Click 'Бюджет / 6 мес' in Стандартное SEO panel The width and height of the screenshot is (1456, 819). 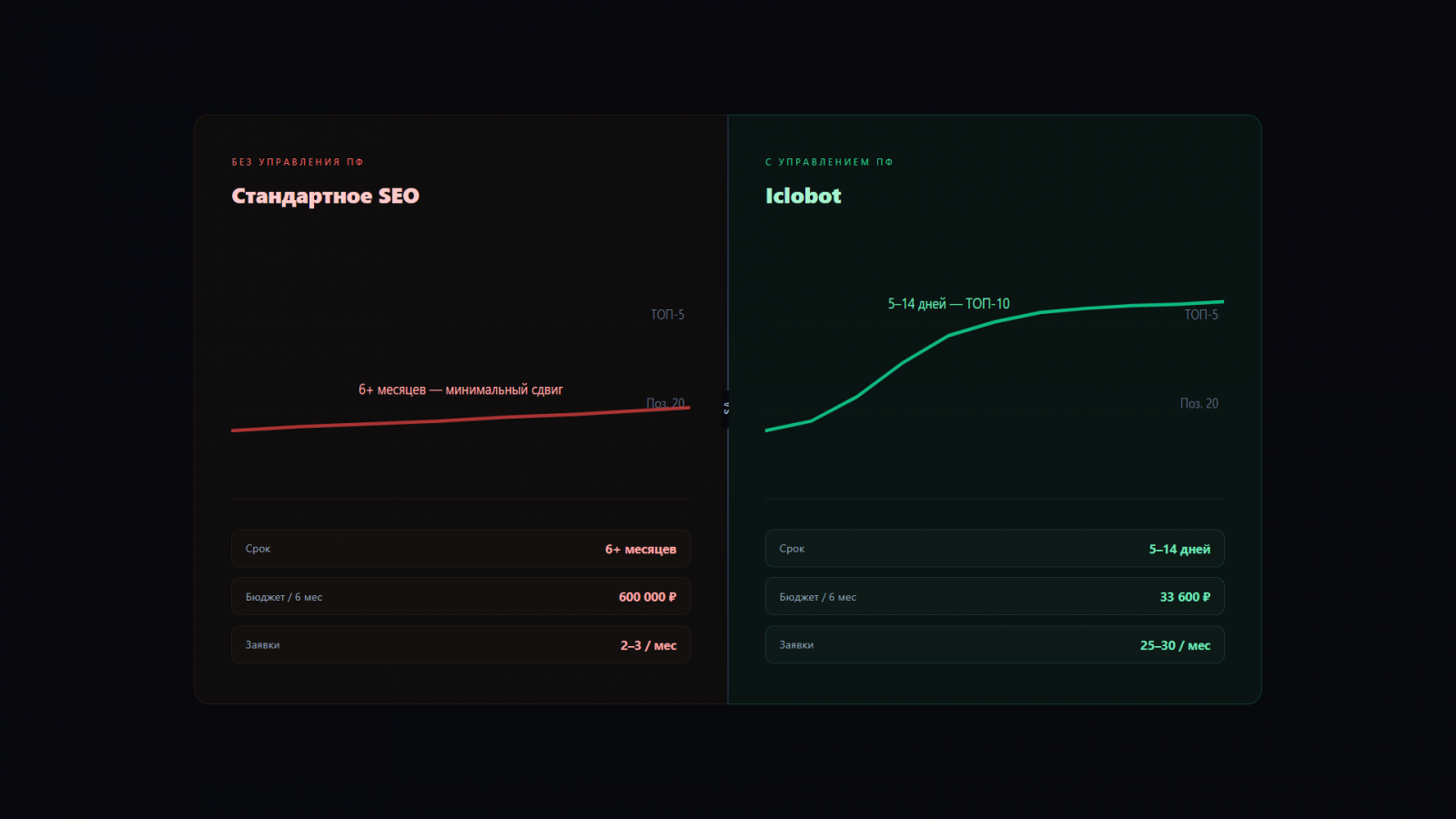(x=284, y=597)
